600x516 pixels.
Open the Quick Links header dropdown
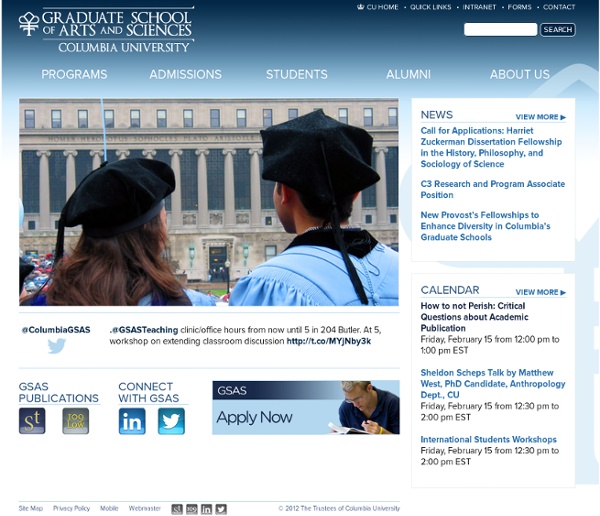point(430,7)
